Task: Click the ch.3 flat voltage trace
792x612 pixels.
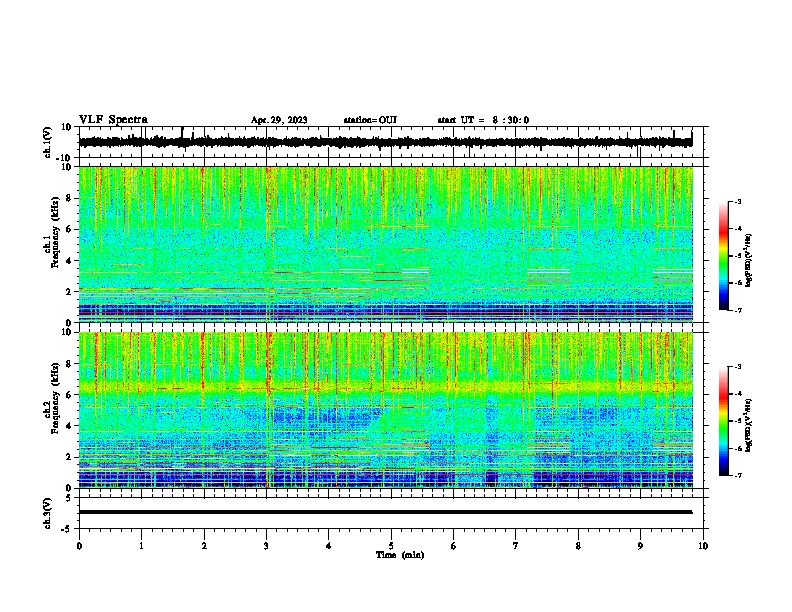Action: point(385,512)
